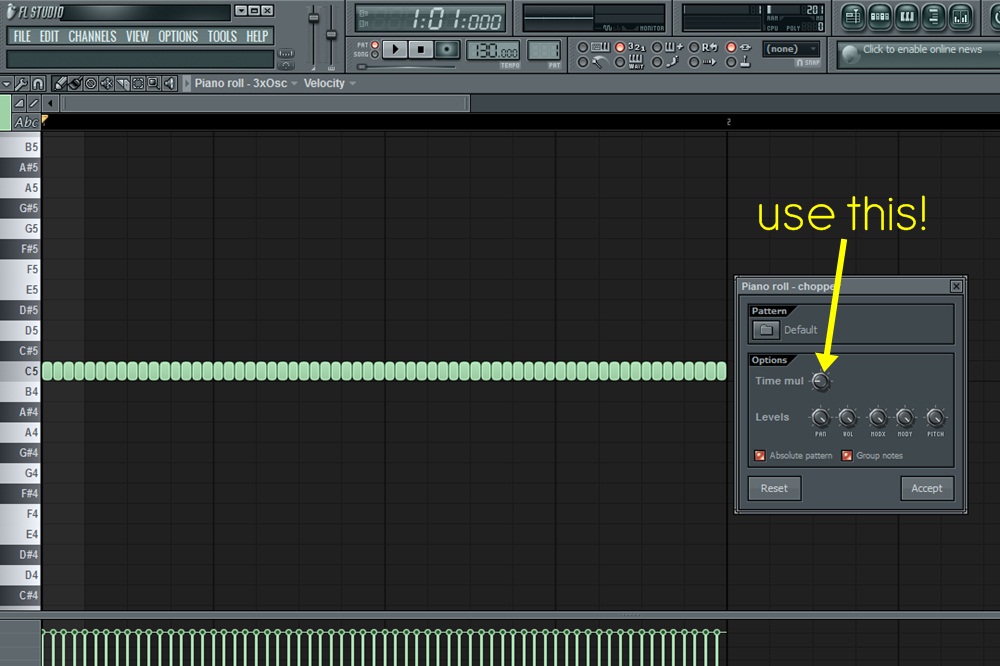Switch to PAT pattern mode
1000x666 pixels.
(375, 45)
